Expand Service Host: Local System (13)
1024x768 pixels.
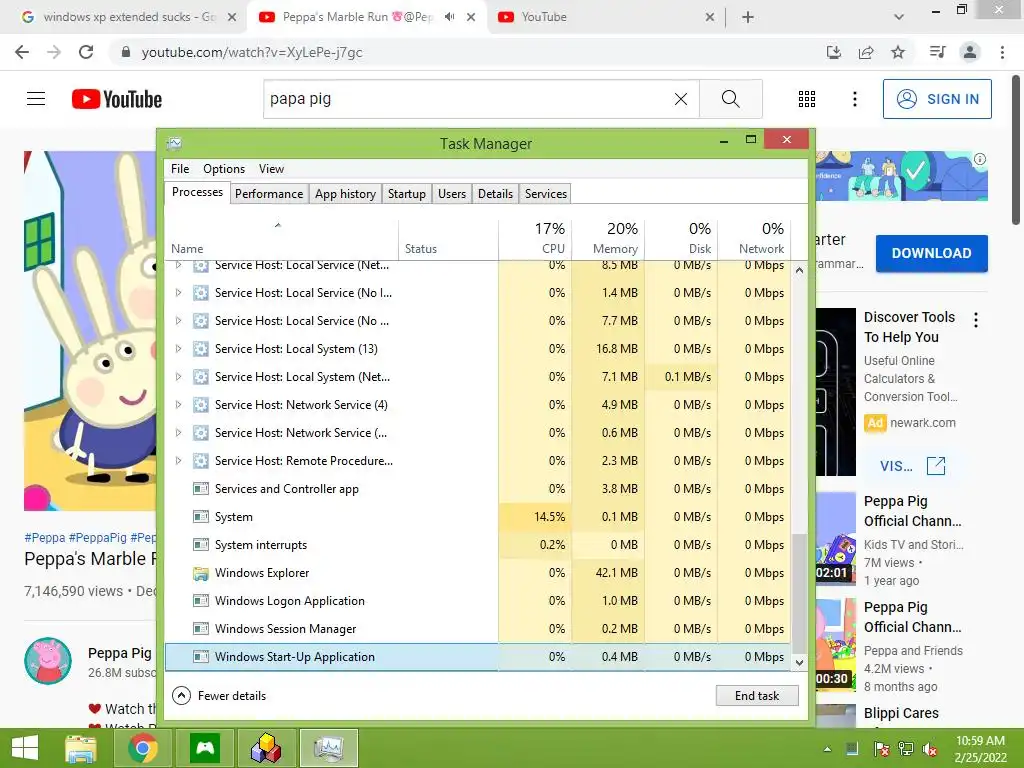[178, 349]
